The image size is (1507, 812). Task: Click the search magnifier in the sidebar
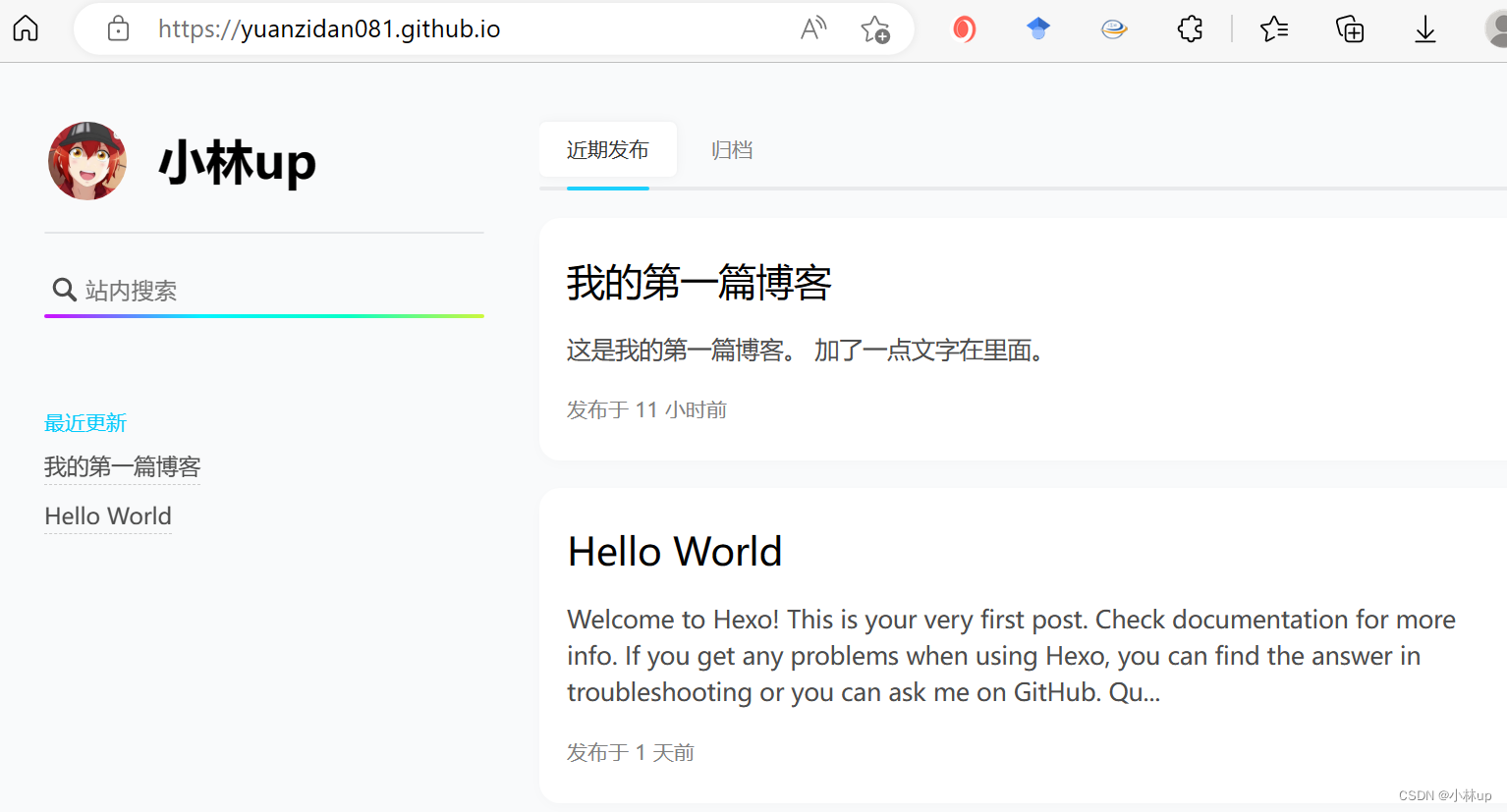click(x=64, y=290)
